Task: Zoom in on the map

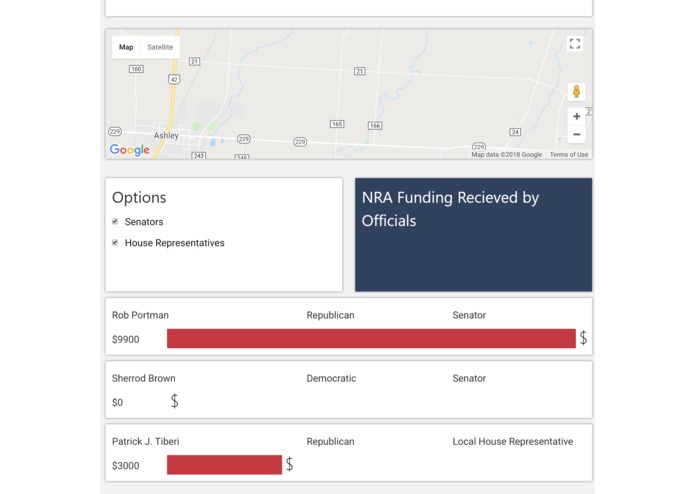Action: pyautogui.click(x=576, y=117)
